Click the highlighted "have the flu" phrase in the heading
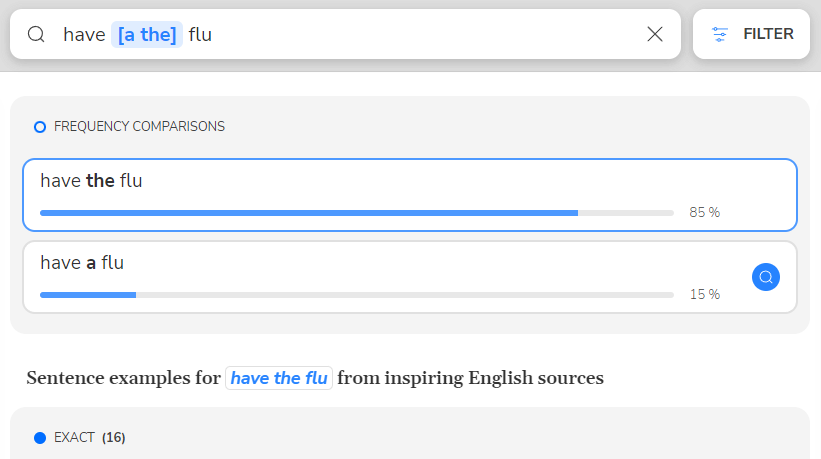821x459 pixels. (279, 378)
